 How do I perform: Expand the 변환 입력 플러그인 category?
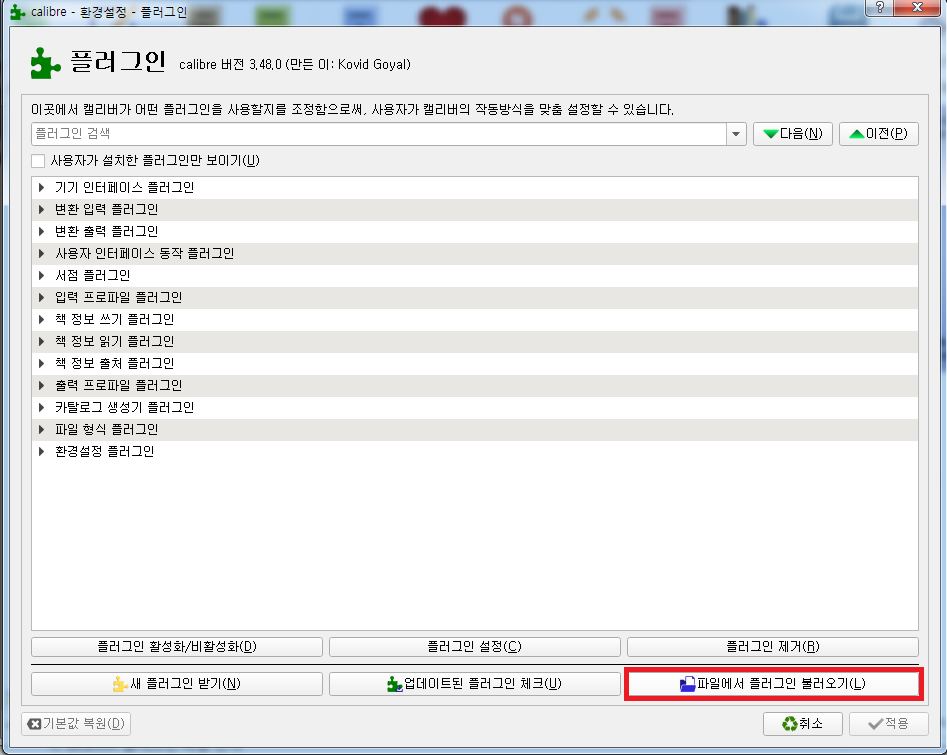pos(41,210)
